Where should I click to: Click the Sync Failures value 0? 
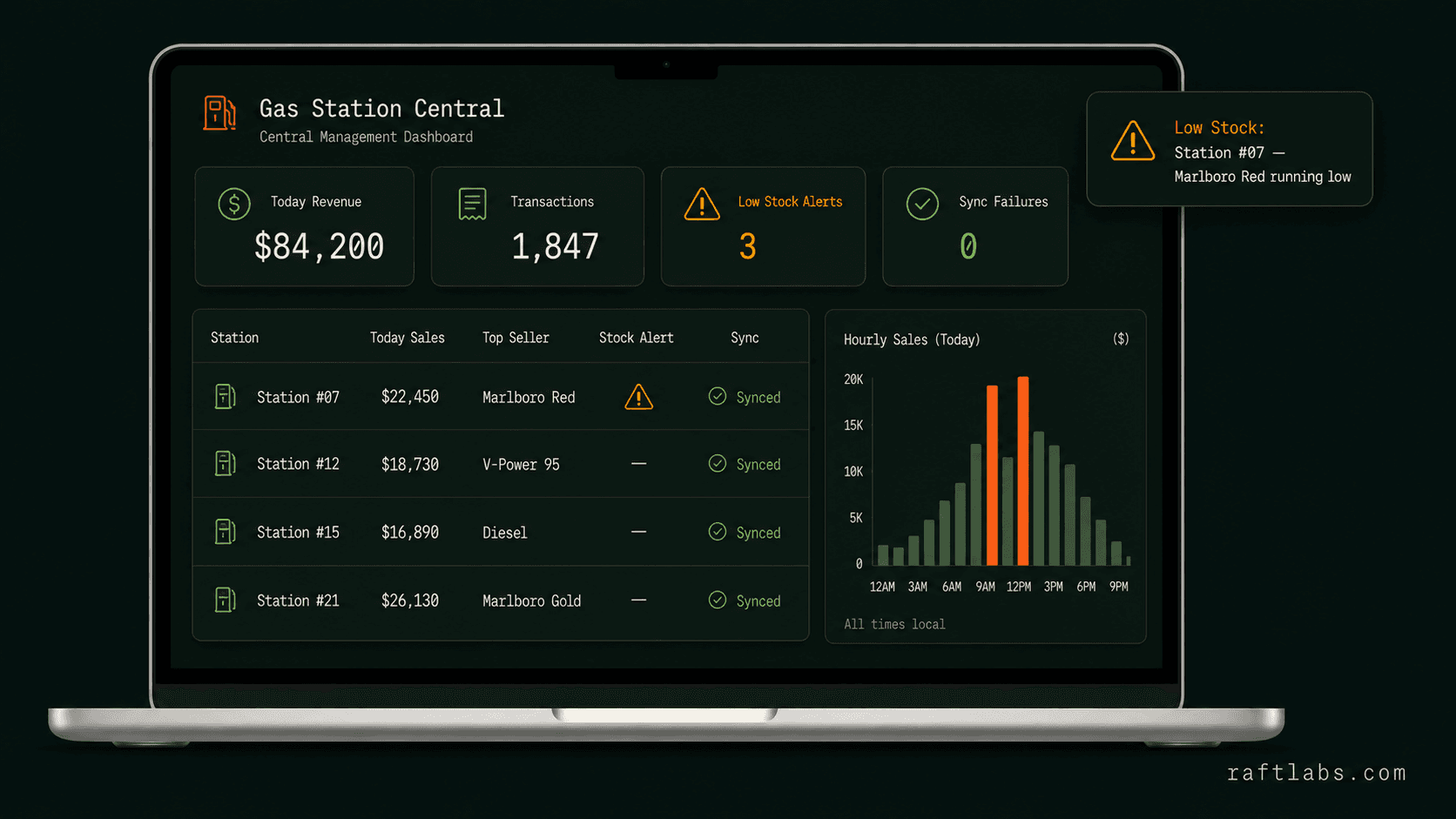coord(968,246)
